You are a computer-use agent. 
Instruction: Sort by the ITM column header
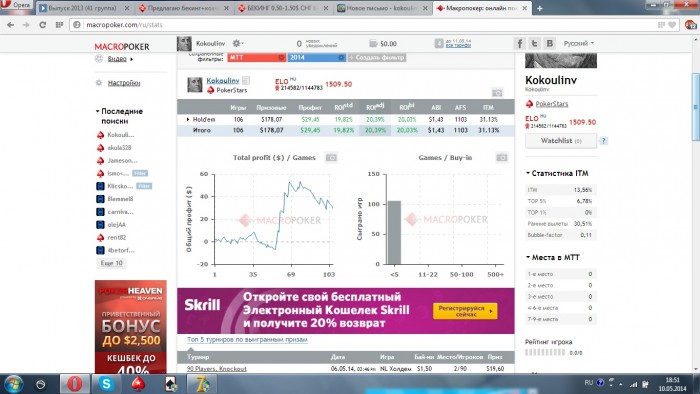[x=488, y=108]
